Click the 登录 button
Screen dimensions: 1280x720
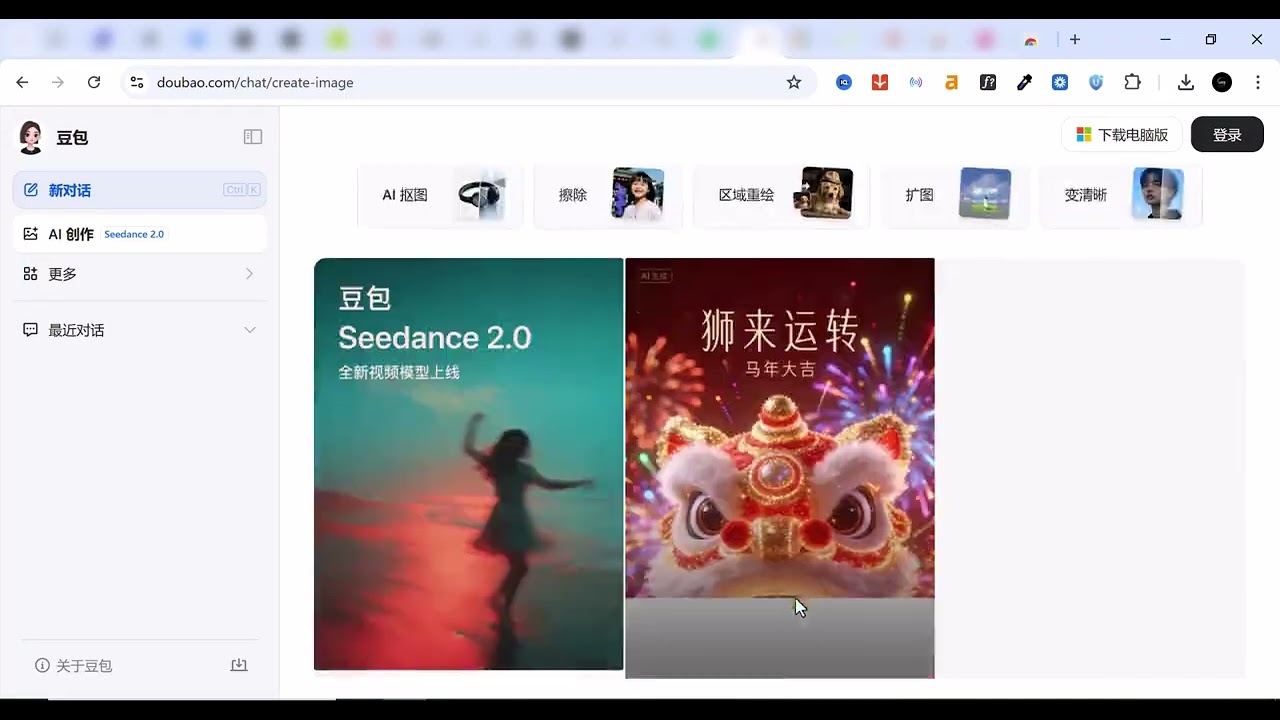click(1227, 135)
